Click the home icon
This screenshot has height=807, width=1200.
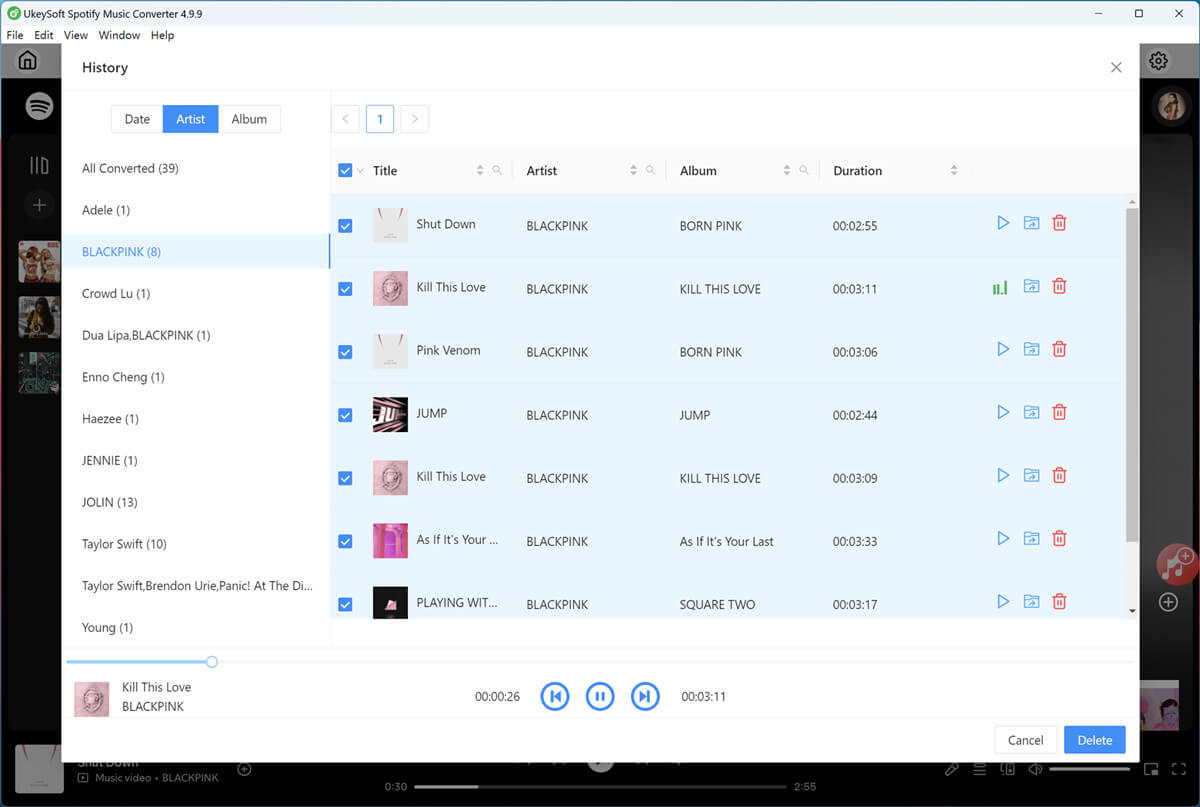[x=28, y=61]
